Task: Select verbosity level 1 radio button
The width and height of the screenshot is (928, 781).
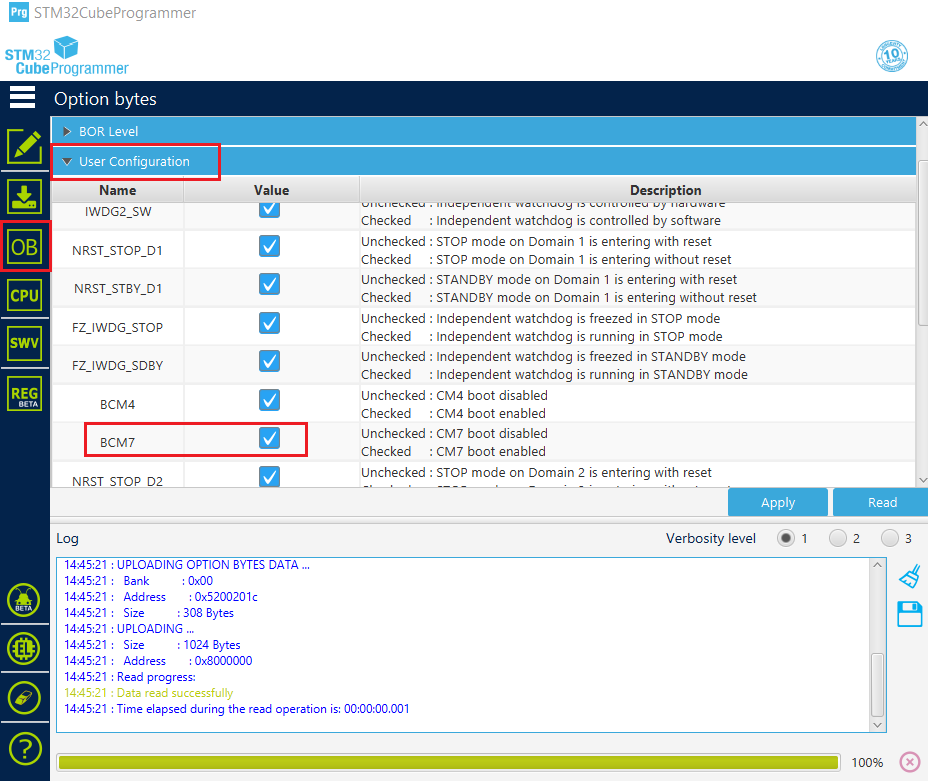Action: coord(785,538)
